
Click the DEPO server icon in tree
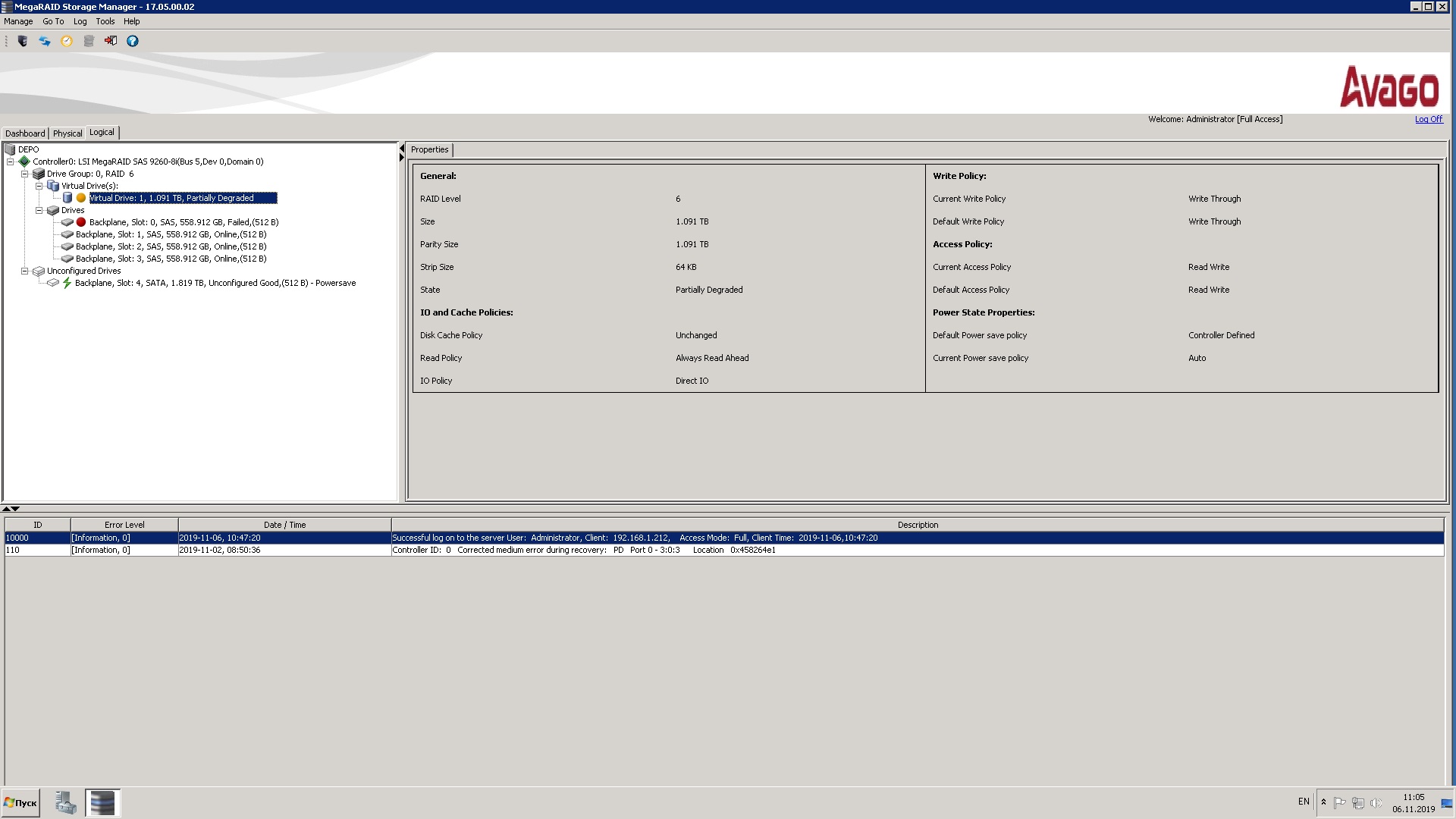click(10, 149)
